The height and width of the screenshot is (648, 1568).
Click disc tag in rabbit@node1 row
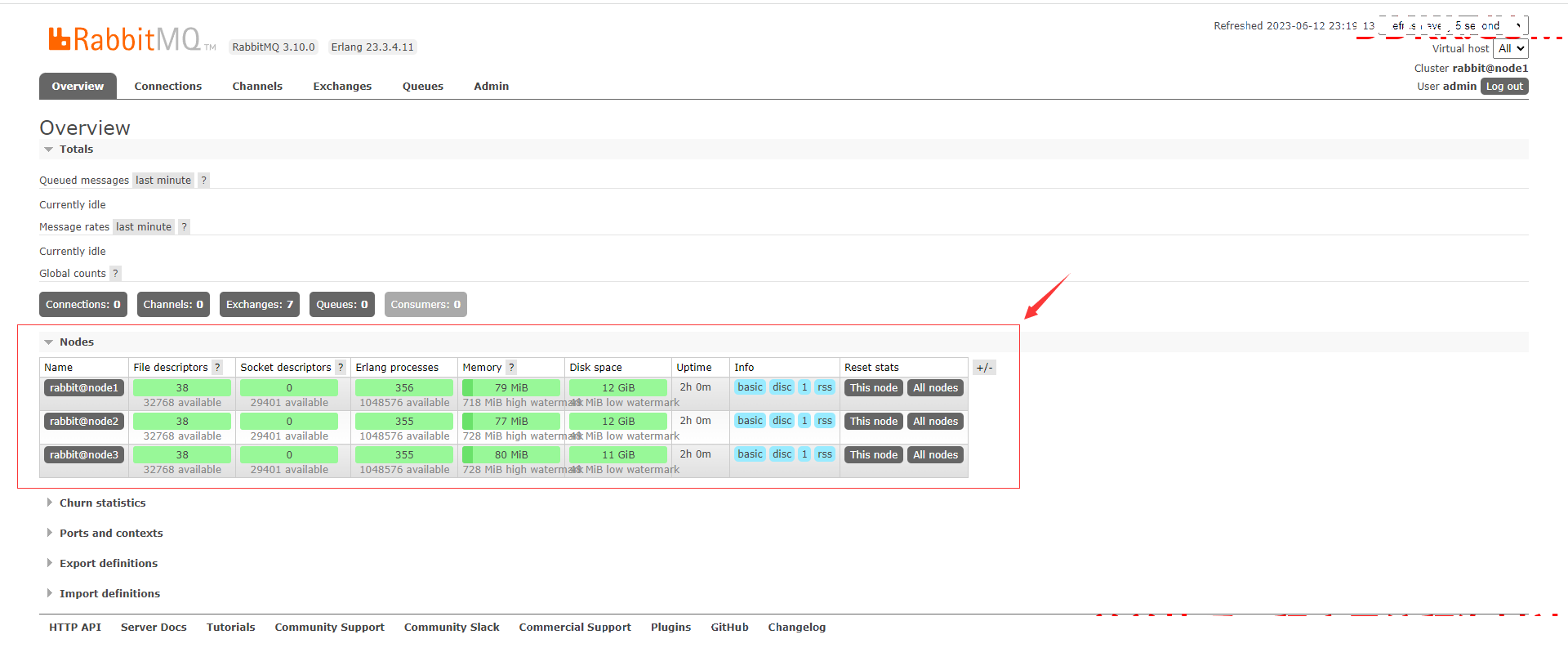(782, 387)
